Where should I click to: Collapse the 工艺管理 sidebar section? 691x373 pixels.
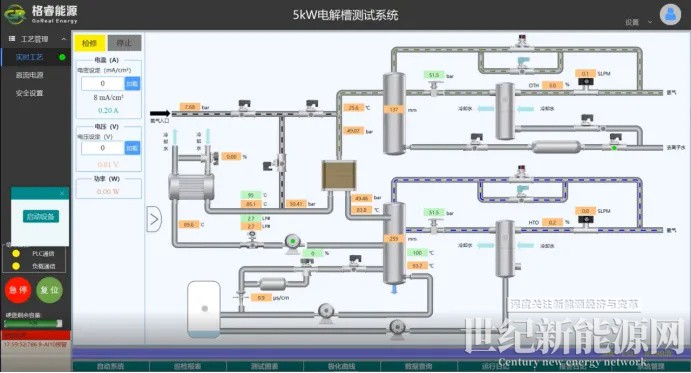64,39
